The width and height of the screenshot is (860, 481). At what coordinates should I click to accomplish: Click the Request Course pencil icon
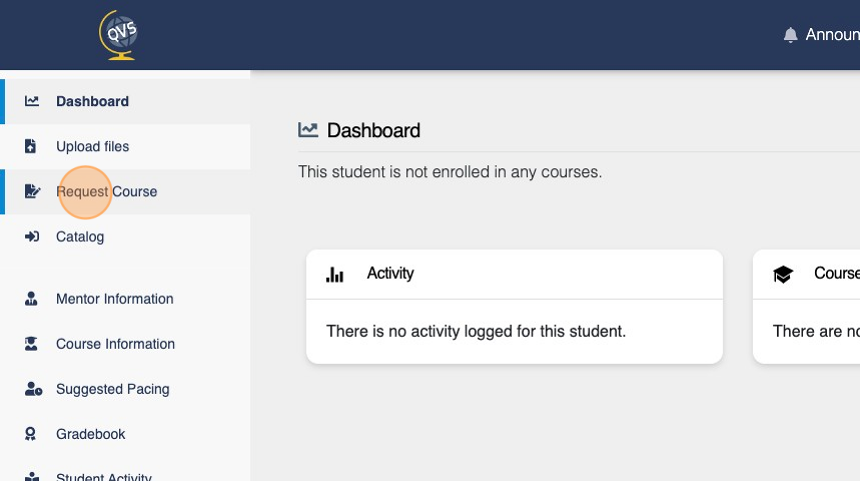(32, 192)
